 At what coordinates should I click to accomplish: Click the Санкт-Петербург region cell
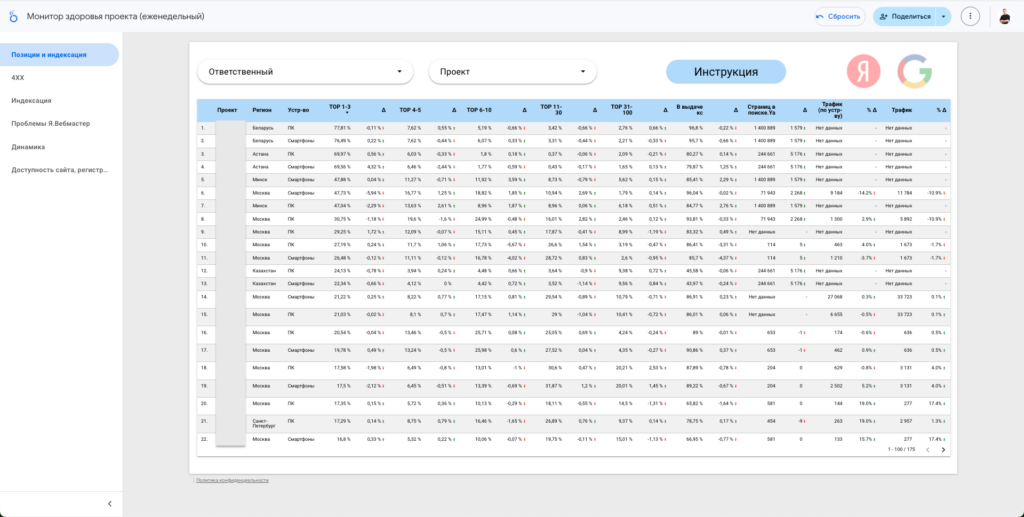point(264,424)
